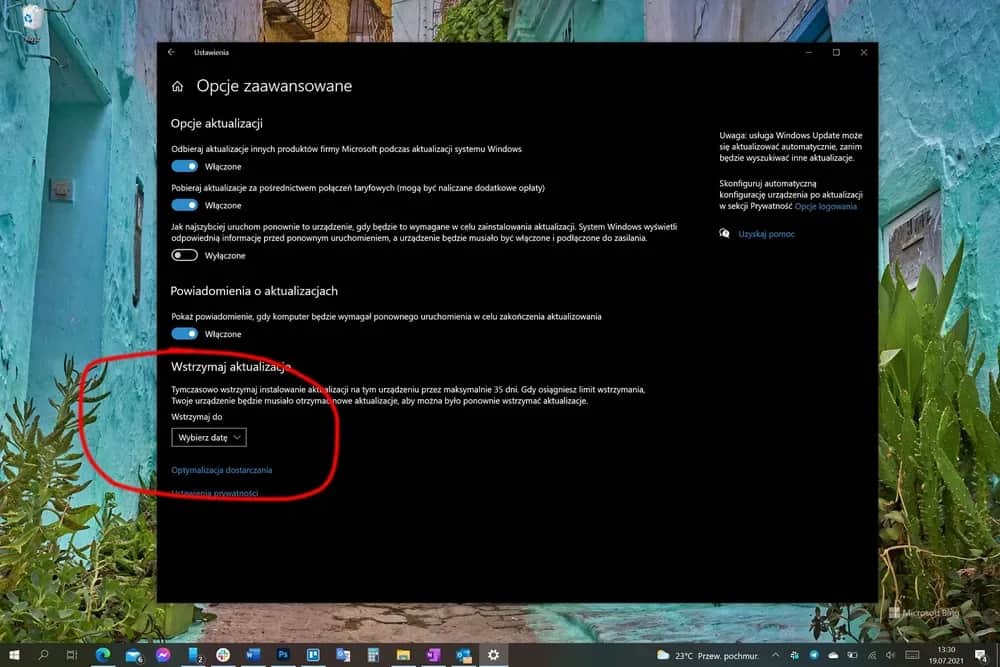Open Outlook from the taskbar
1000x667 pixels.
(465, 656)
